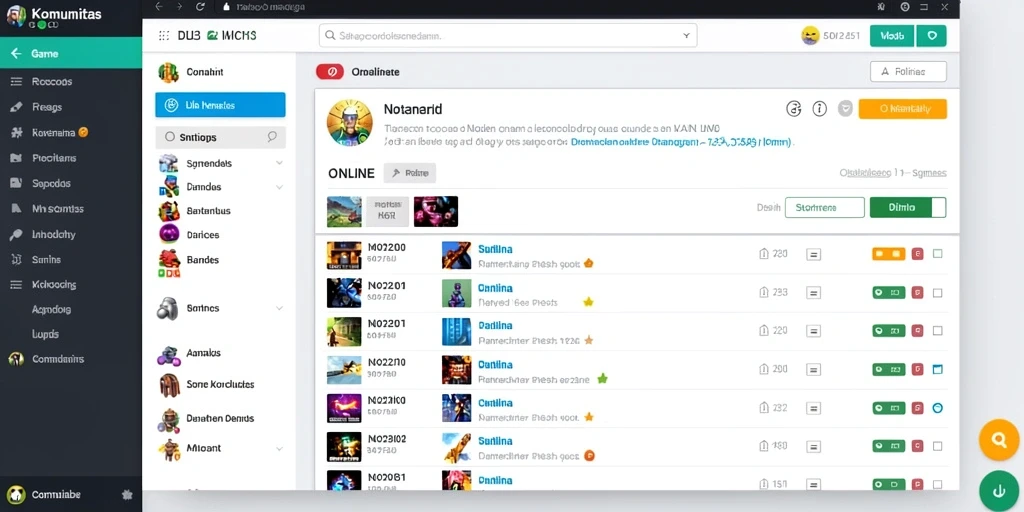The height and width of the screenshot is (512, 1024).
Task: Toggle the green Dimlo switch
Action: (x=908, y=208)
